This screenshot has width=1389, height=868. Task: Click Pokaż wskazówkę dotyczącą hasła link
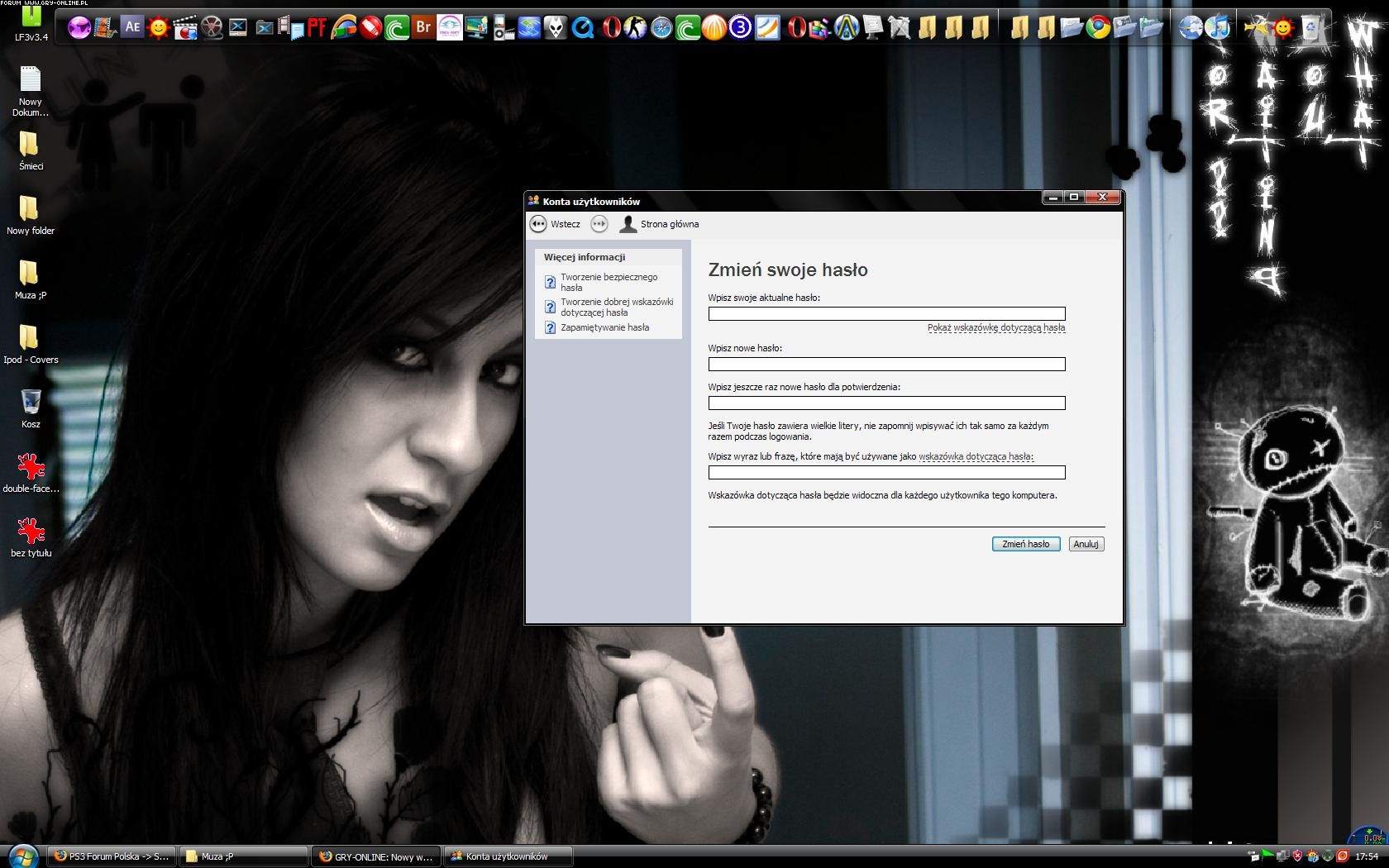pos(995,327)
